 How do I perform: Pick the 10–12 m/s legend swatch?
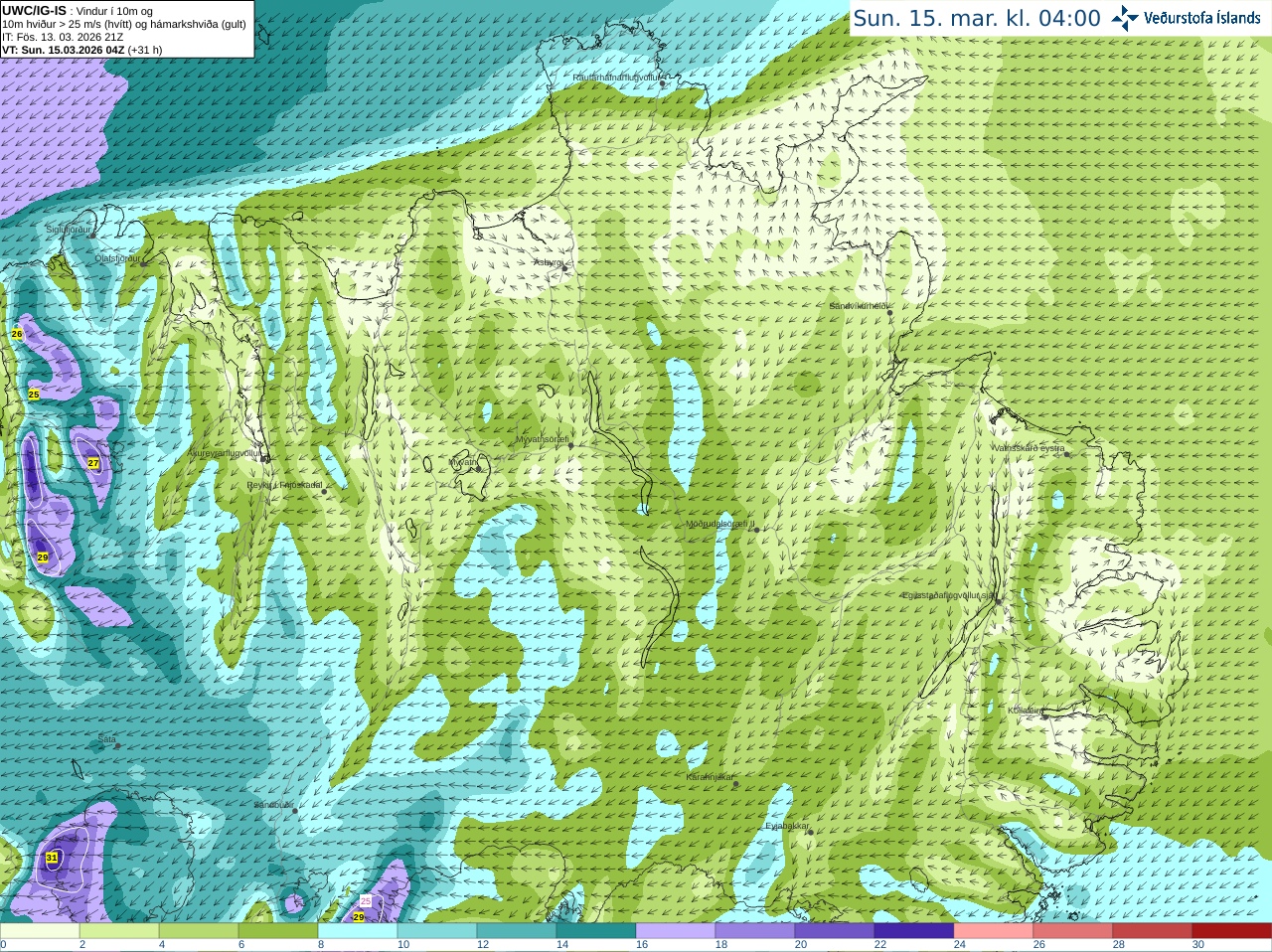[x=437, y=931]
